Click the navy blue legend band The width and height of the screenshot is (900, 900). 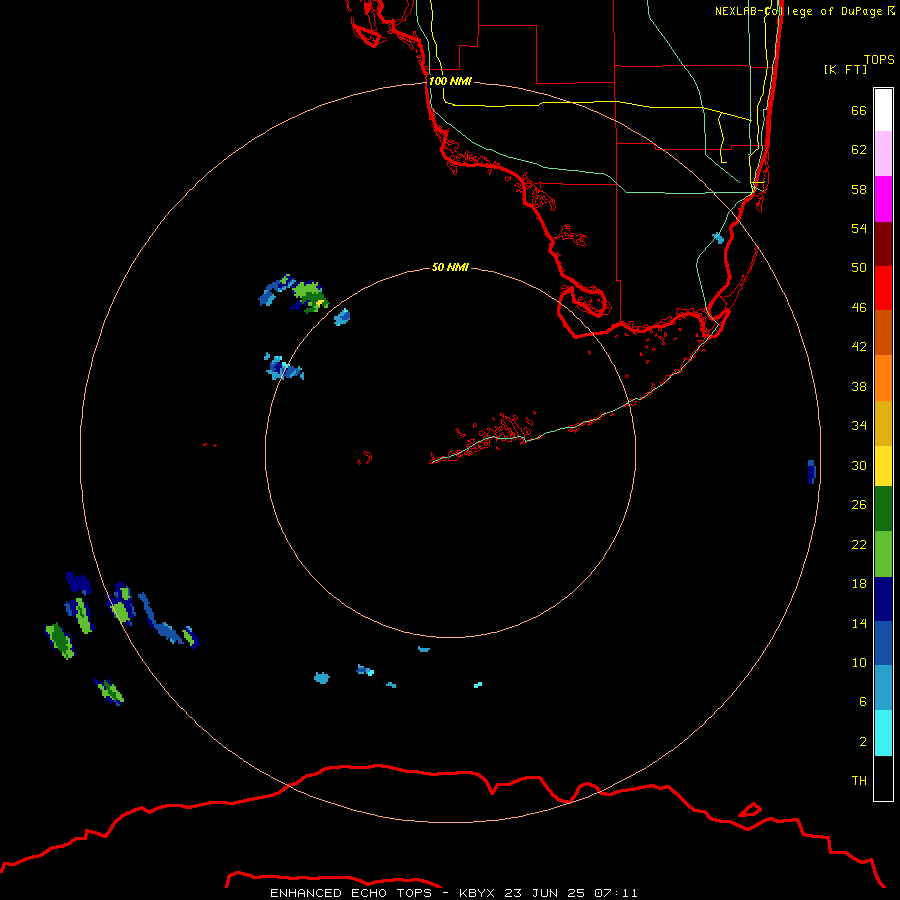point(883,599)
